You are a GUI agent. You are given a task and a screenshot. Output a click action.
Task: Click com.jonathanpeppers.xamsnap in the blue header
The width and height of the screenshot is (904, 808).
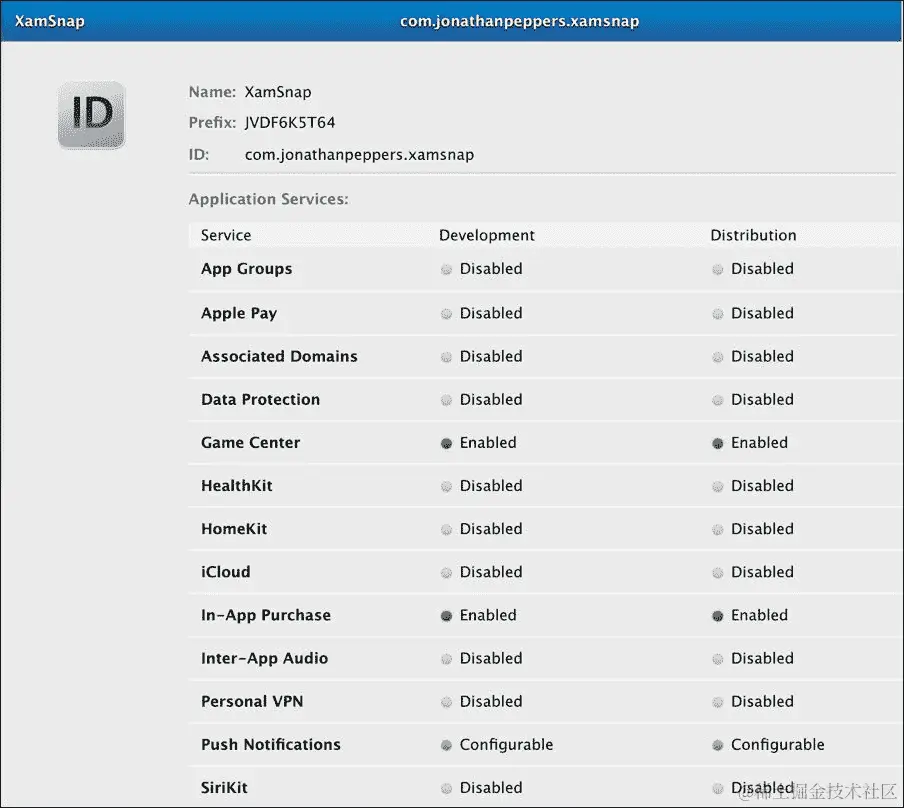pos(519,21)
